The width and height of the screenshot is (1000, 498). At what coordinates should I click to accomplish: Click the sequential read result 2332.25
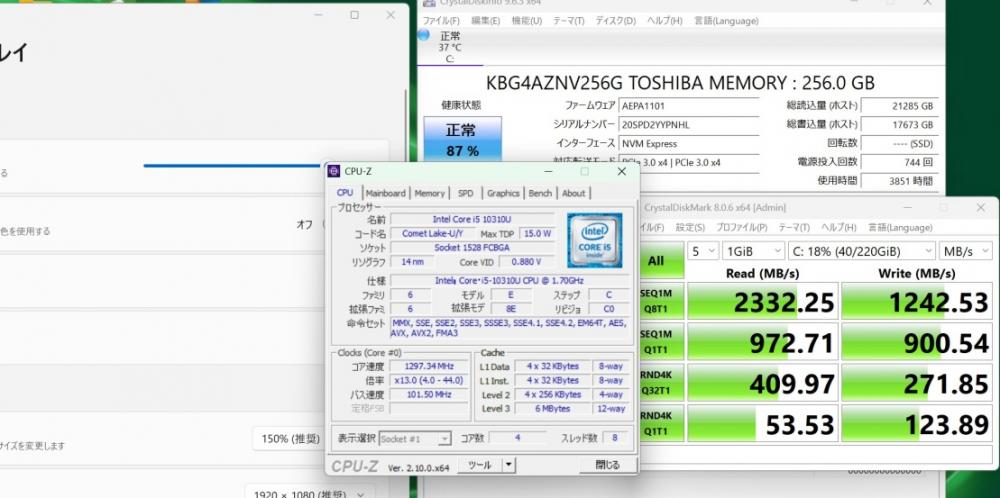(763, 301)
